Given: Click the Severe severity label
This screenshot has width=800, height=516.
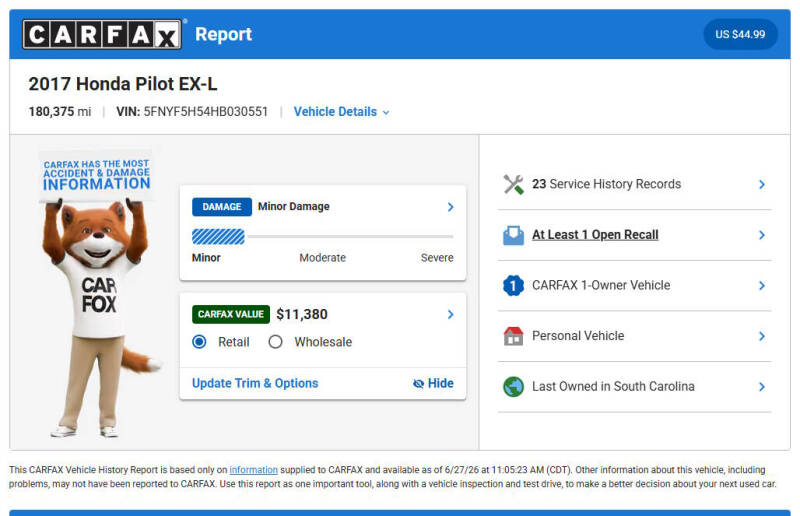Looking at the screenshot, I should pos(437,258).
